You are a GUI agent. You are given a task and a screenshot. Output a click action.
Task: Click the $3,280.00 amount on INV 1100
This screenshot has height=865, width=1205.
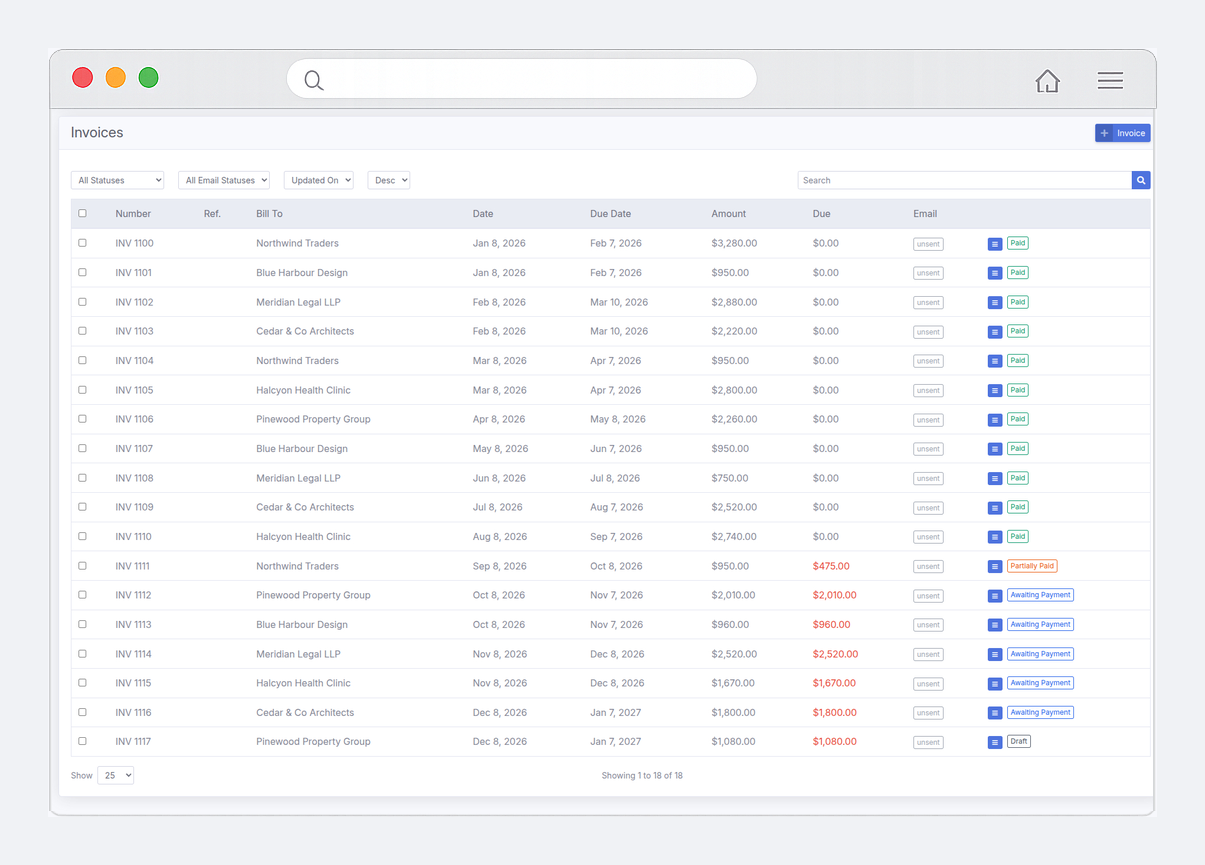pos(734,243)
